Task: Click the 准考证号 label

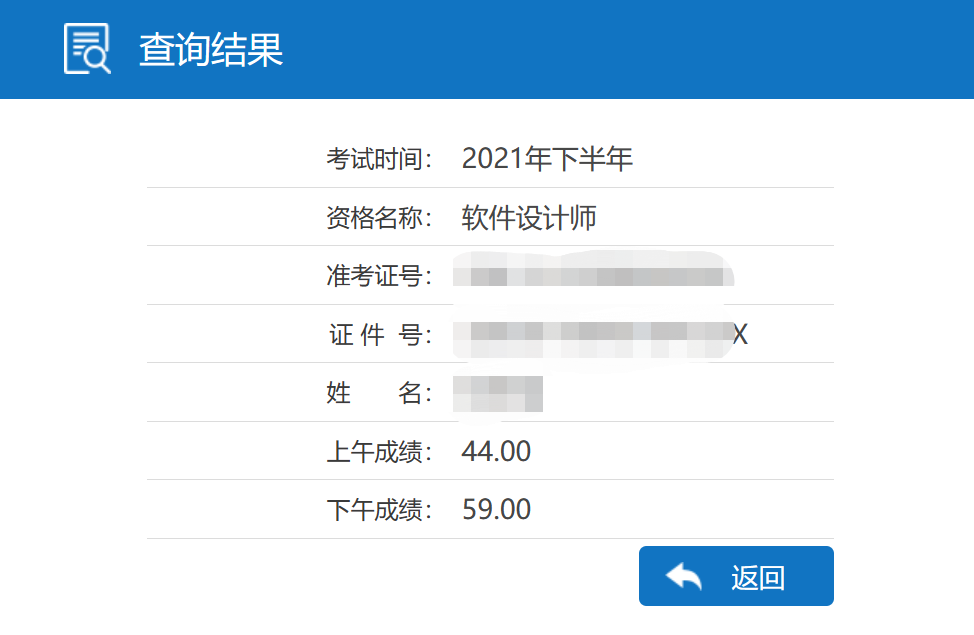Action: coord(379,276)
